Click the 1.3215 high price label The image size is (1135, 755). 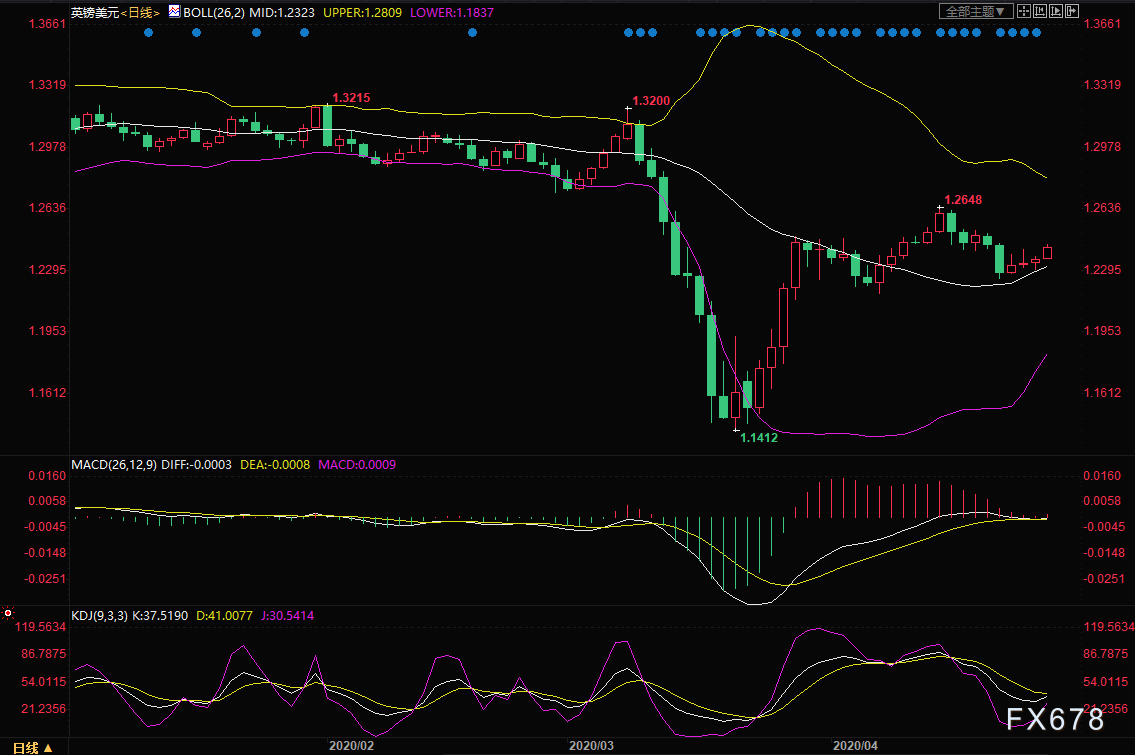click(x=351, y=98)
